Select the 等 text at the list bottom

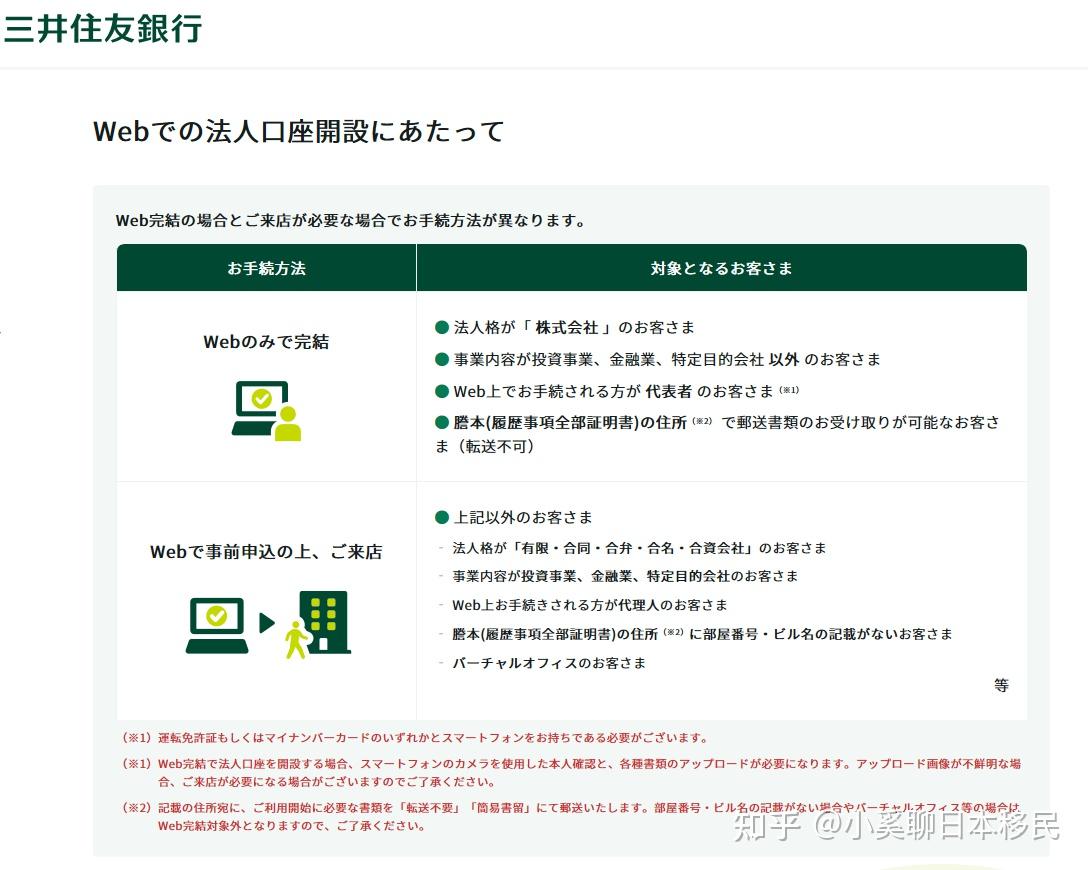click(1001, 685)
